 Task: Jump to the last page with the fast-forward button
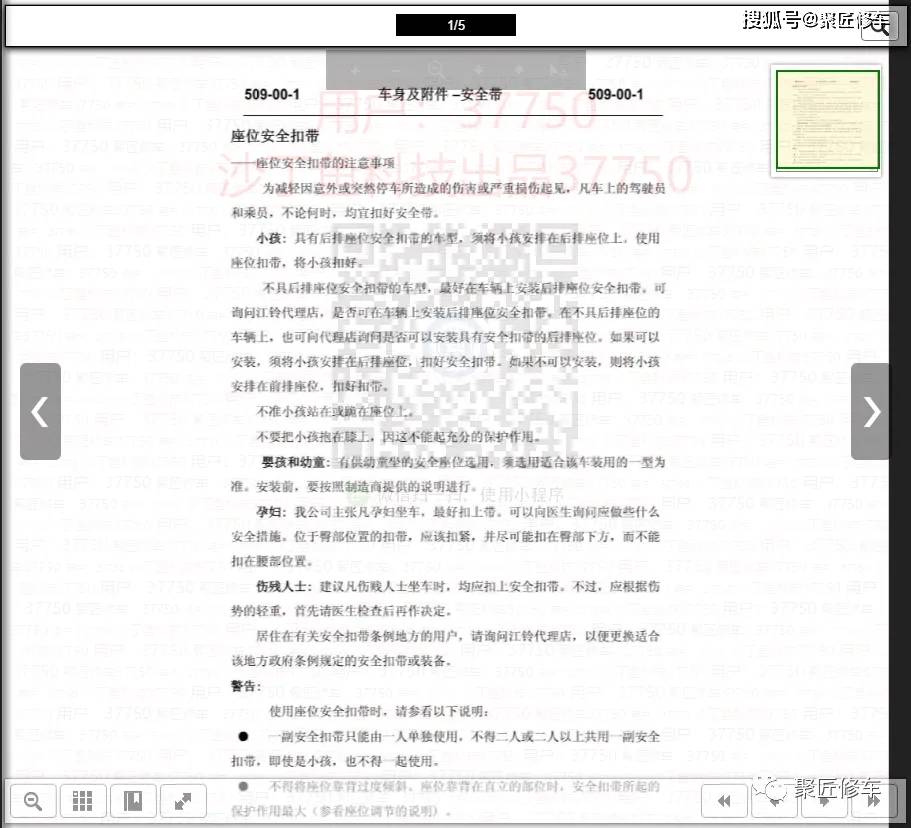[873, 801]
